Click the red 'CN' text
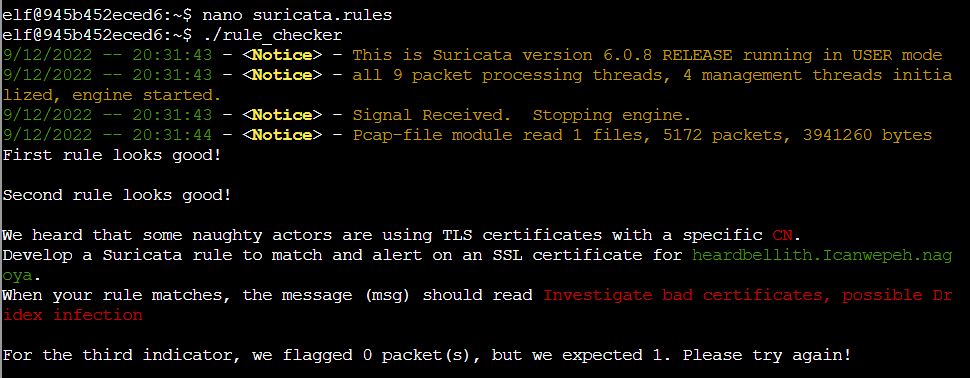The width and height of the screenshot is (970, 378). [x=783, y=235]
